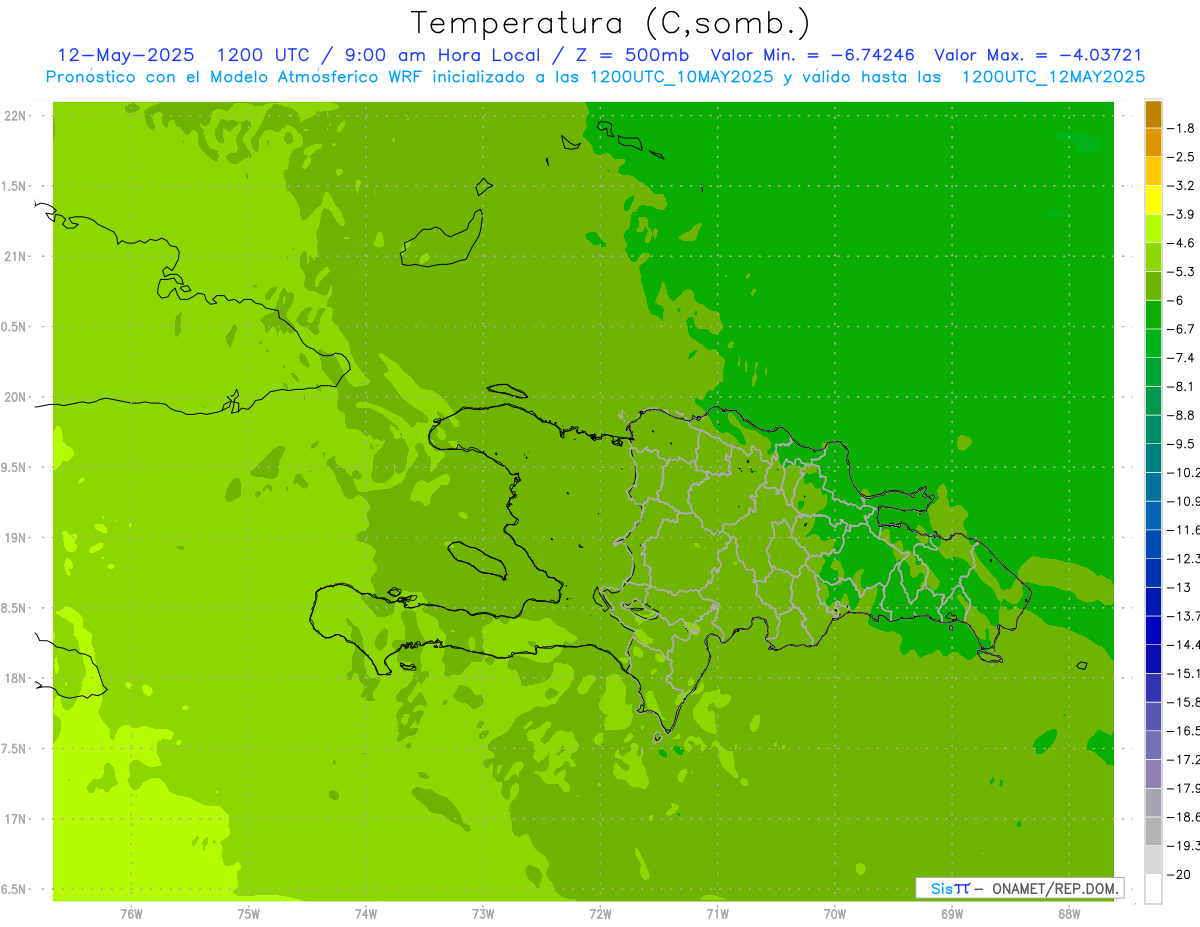Click the green swatch between -6 and -6.7
This screenshot has height=927, width=1200.
[x=1153, y=314]
